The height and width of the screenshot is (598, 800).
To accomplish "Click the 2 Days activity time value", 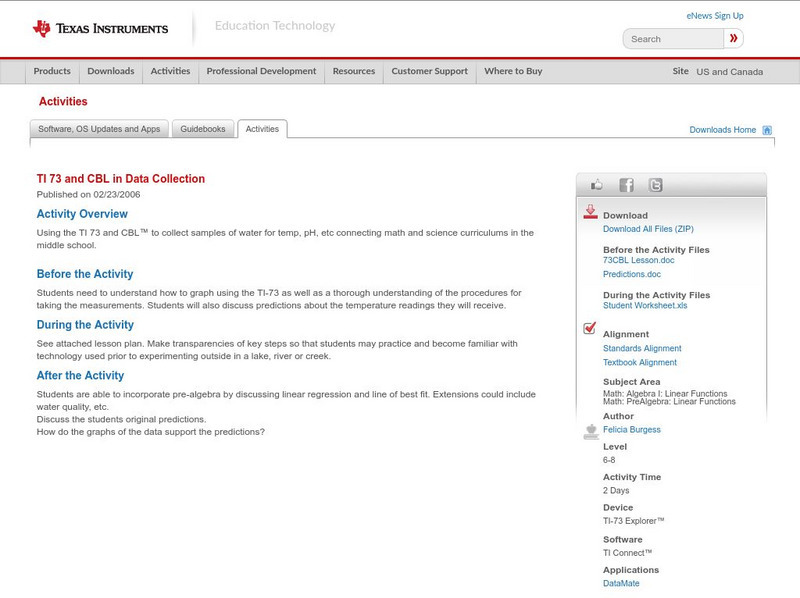I will [x=616, y=490].
